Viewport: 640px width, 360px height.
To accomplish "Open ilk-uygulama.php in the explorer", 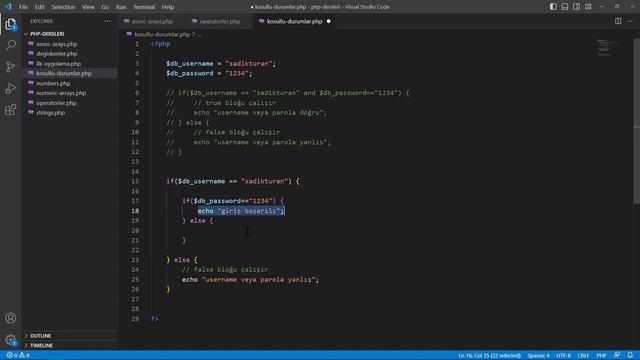I will [x=69, y=64].
